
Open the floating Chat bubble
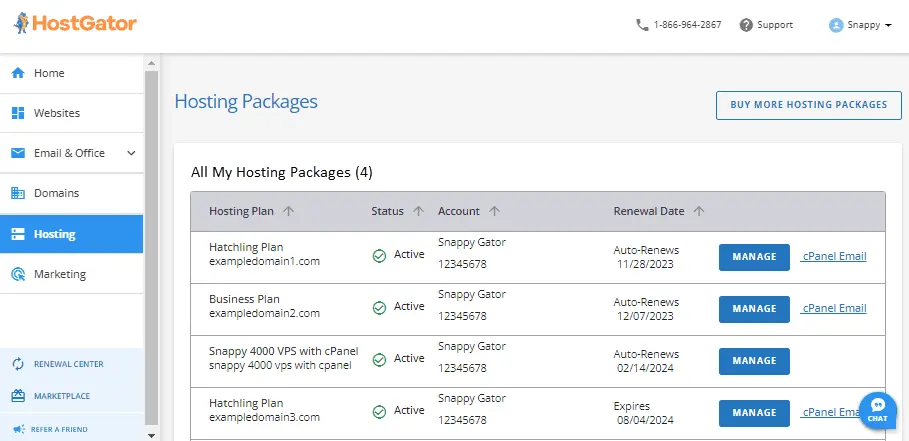pyautogui.click(x=877, y=410)
